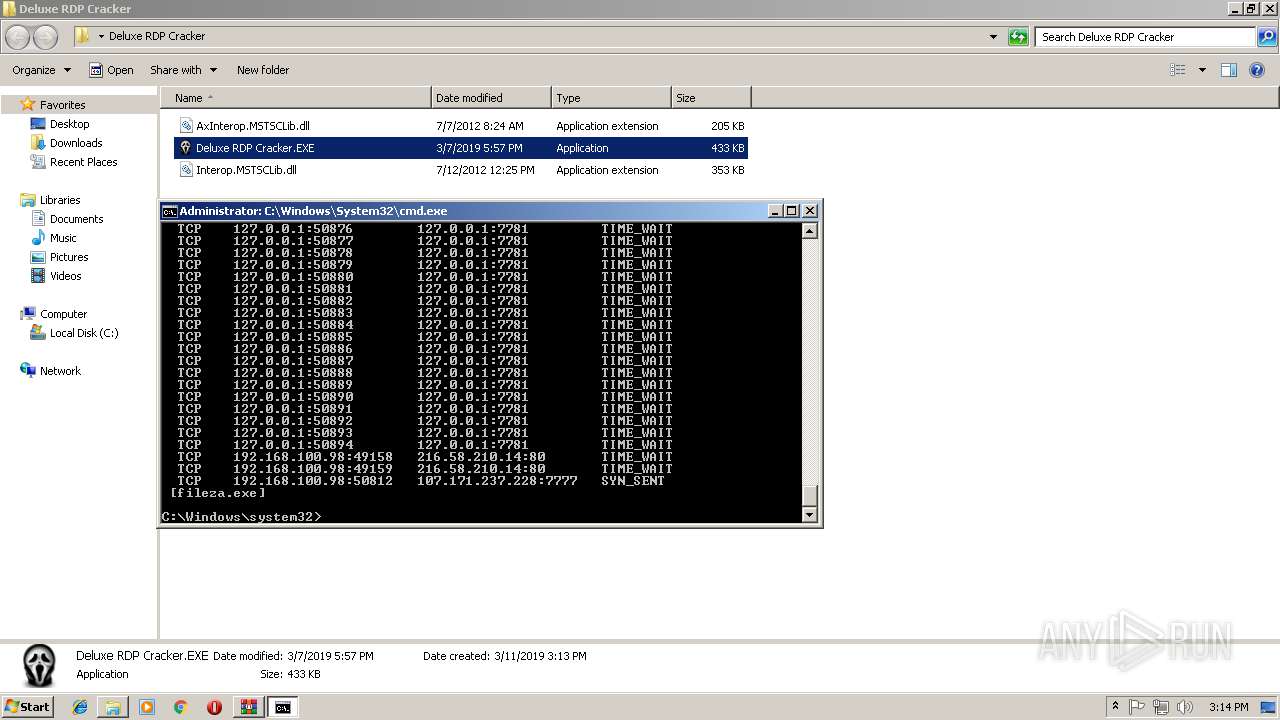Viewport: 1280px width, 720px height.
Task: Toggle the preview pane icon
Action: 1229,70
